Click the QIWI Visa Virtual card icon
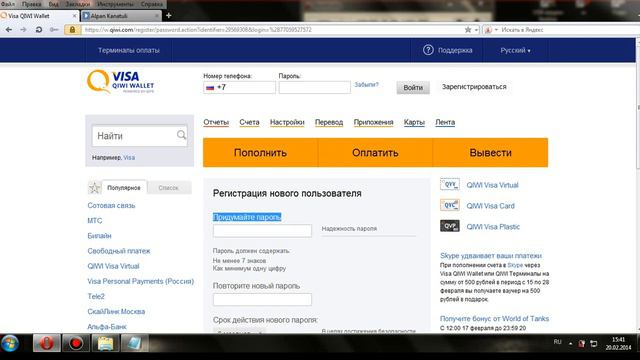The width and height of the screenshot is (640, 360). point(450,184)
